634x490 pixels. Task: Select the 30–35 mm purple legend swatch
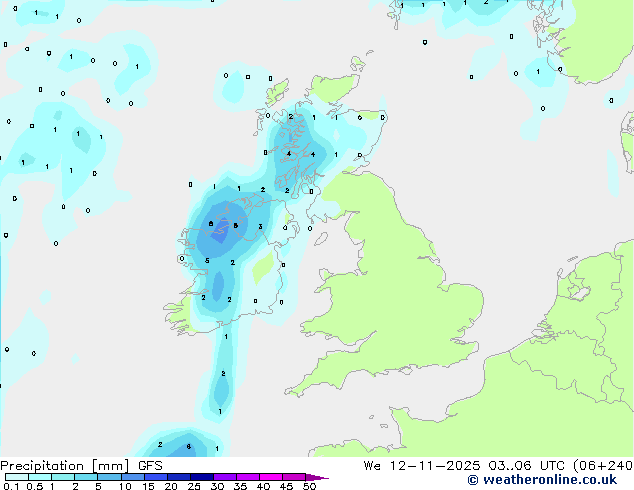(x=225, y=477)
